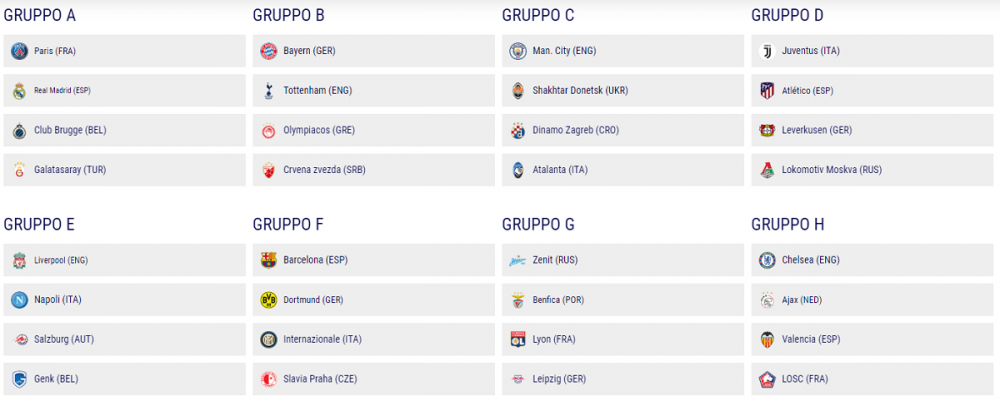
Task: Click the Bayern club logo
Action: click(268, 51)
